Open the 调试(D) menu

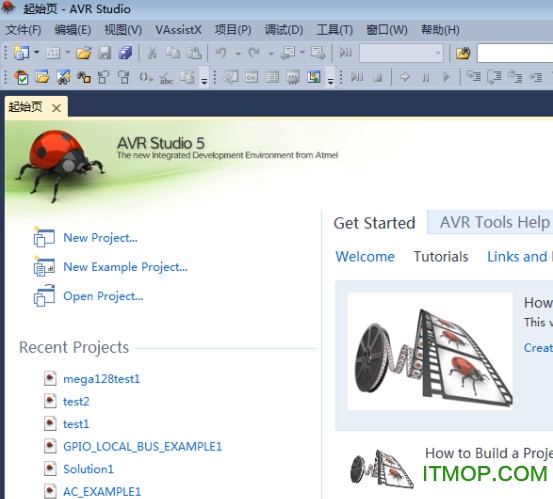click(x=284, y=30)
